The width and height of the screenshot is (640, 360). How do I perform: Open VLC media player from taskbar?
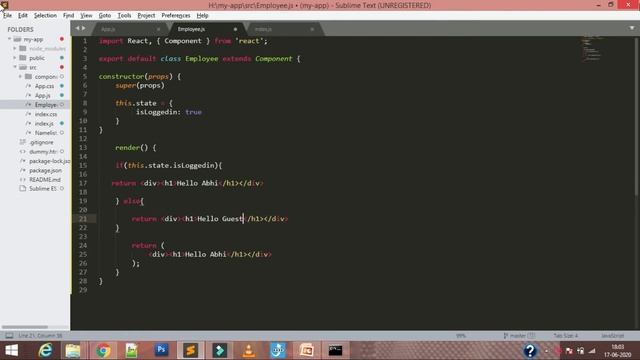[249, 351]
